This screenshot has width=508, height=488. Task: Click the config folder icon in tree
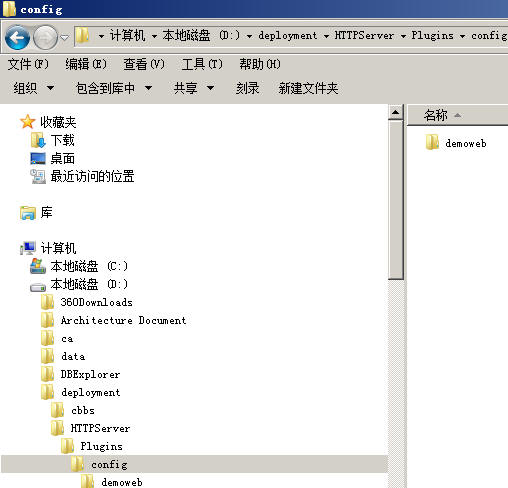[x=78, y=464]
